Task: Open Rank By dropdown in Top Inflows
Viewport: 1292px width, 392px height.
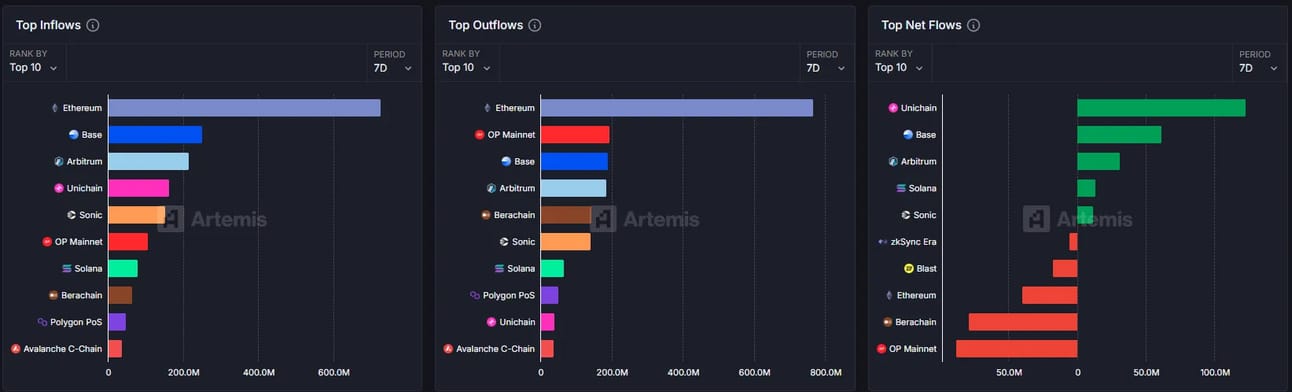Action: [33, 68]
